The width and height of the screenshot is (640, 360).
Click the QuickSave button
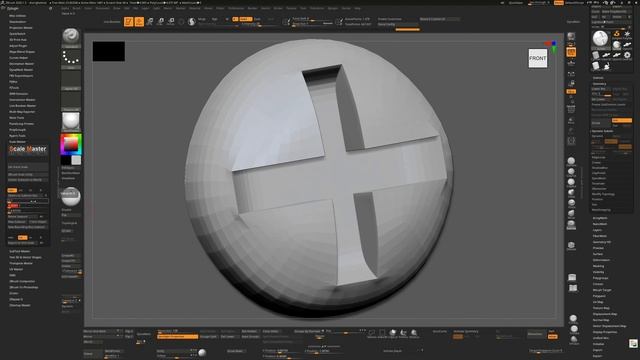[516, 3]
